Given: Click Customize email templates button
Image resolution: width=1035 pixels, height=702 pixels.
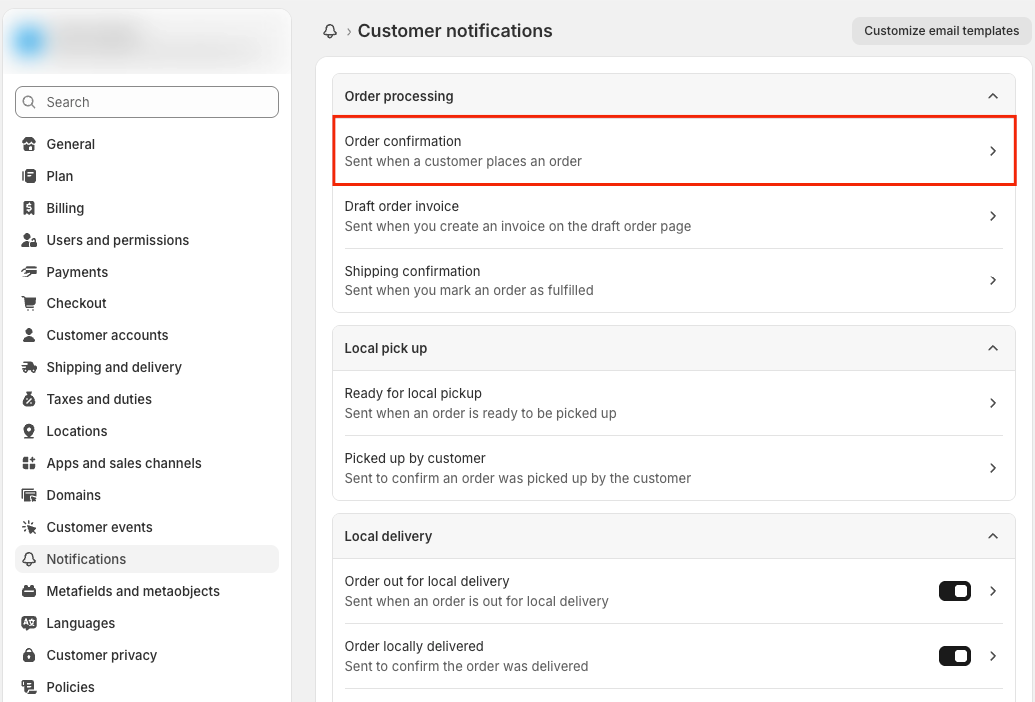Looking at the screenshot, I should coord(941,31).
